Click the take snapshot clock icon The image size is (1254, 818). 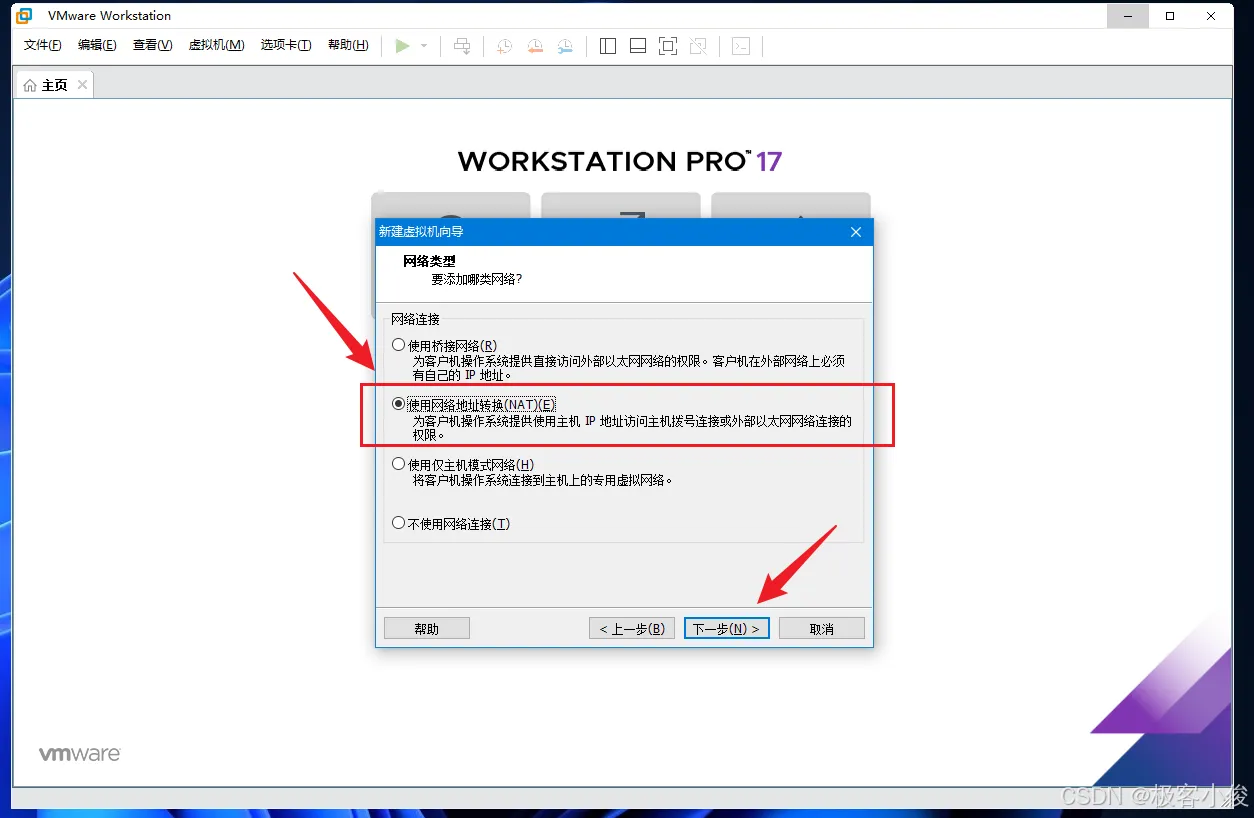(x=505, y=46)
